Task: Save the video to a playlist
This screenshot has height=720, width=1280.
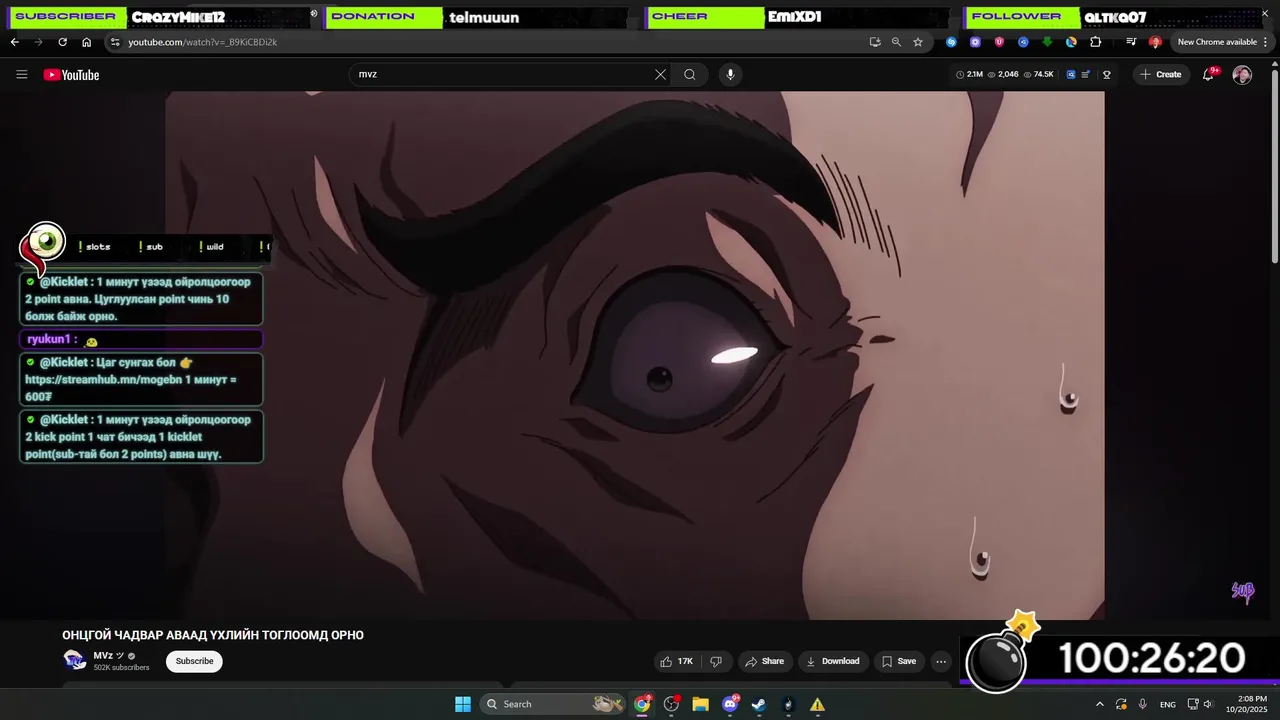Action: click(x=899, y=661)
